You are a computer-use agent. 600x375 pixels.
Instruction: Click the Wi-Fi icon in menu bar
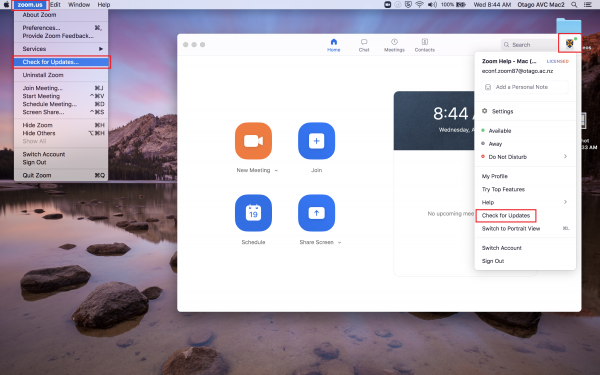click(x=420, y=5)
